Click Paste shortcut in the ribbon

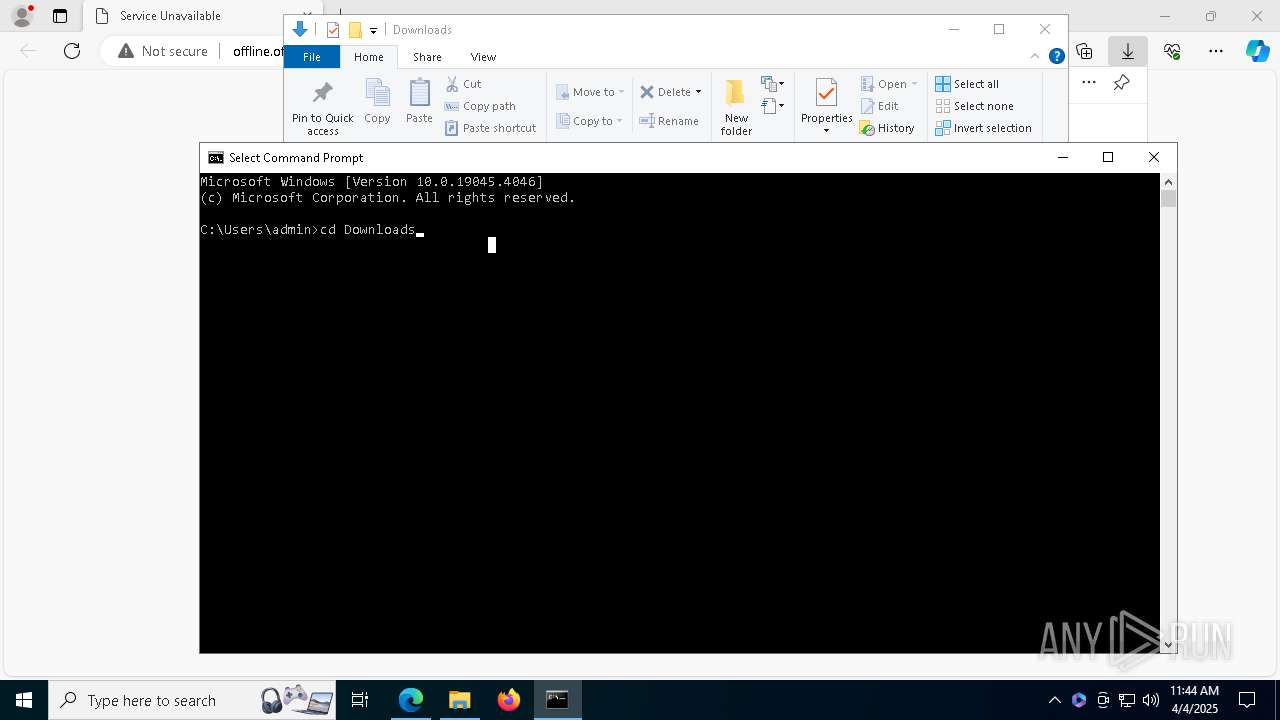coord(490,128)
